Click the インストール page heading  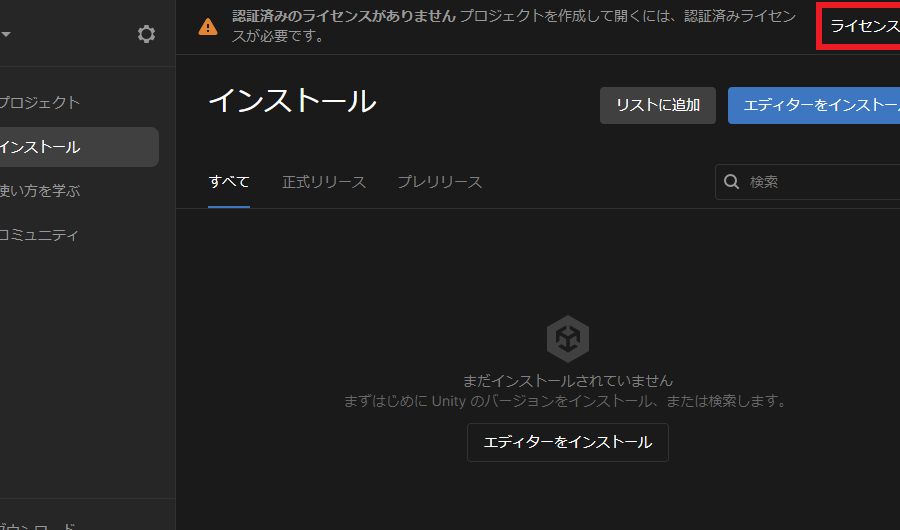[293, 101]
